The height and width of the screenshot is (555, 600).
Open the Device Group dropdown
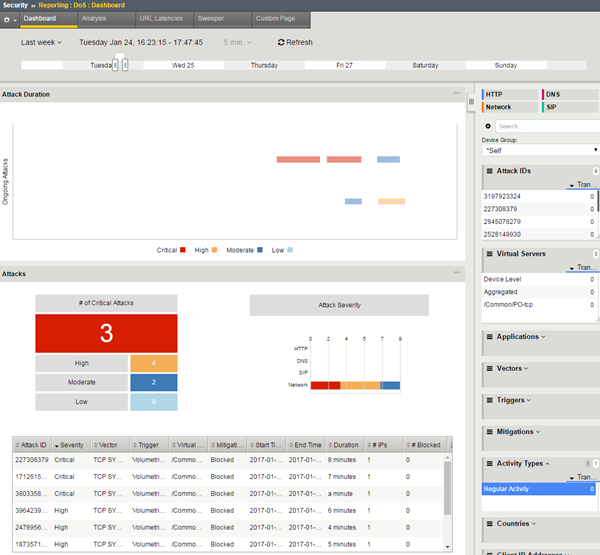pos(538,151)
